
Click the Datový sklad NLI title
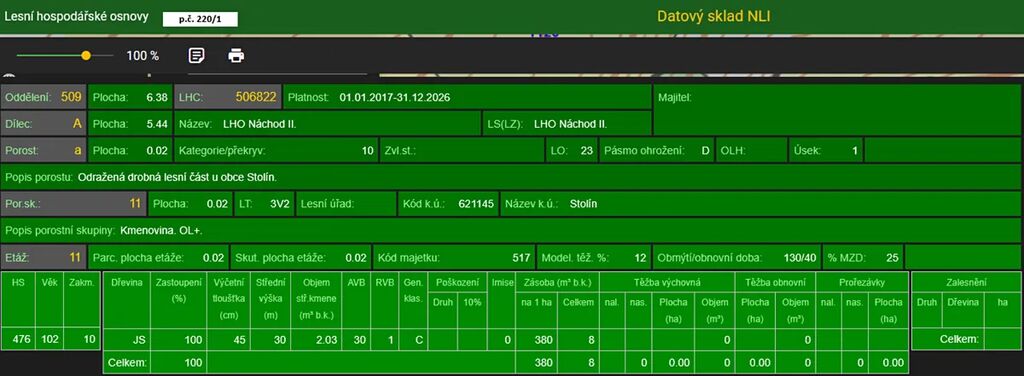(713, 16)
